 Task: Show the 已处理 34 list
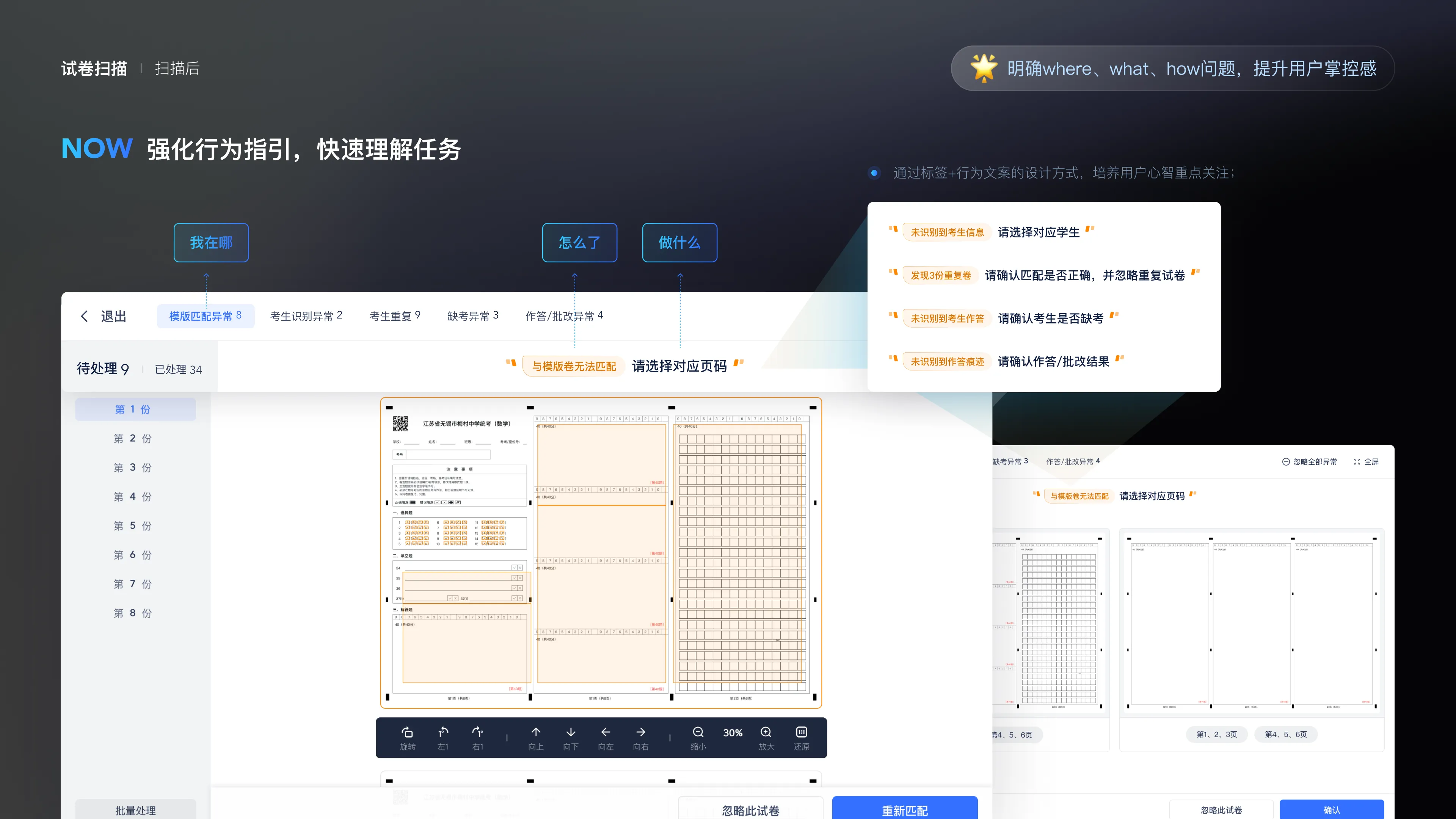tap(178, 370)
